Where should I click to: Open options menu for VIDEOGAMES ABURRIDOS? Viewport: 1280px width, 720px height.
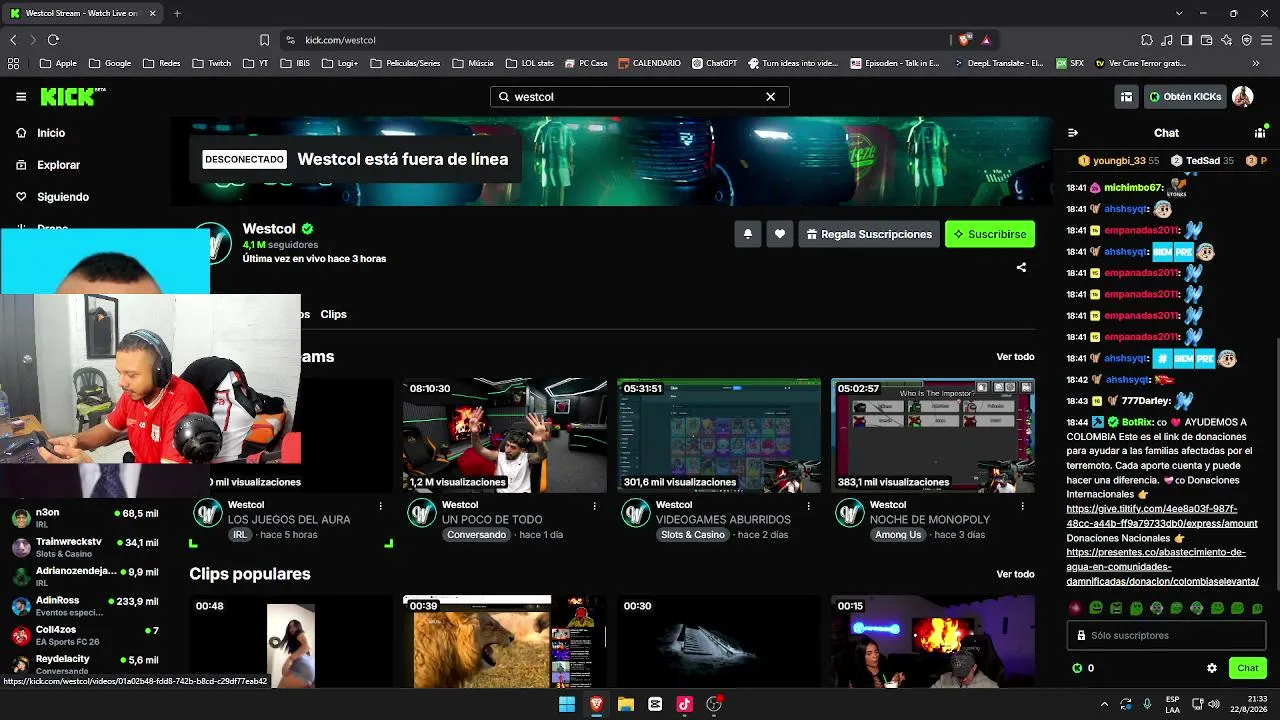809,506
